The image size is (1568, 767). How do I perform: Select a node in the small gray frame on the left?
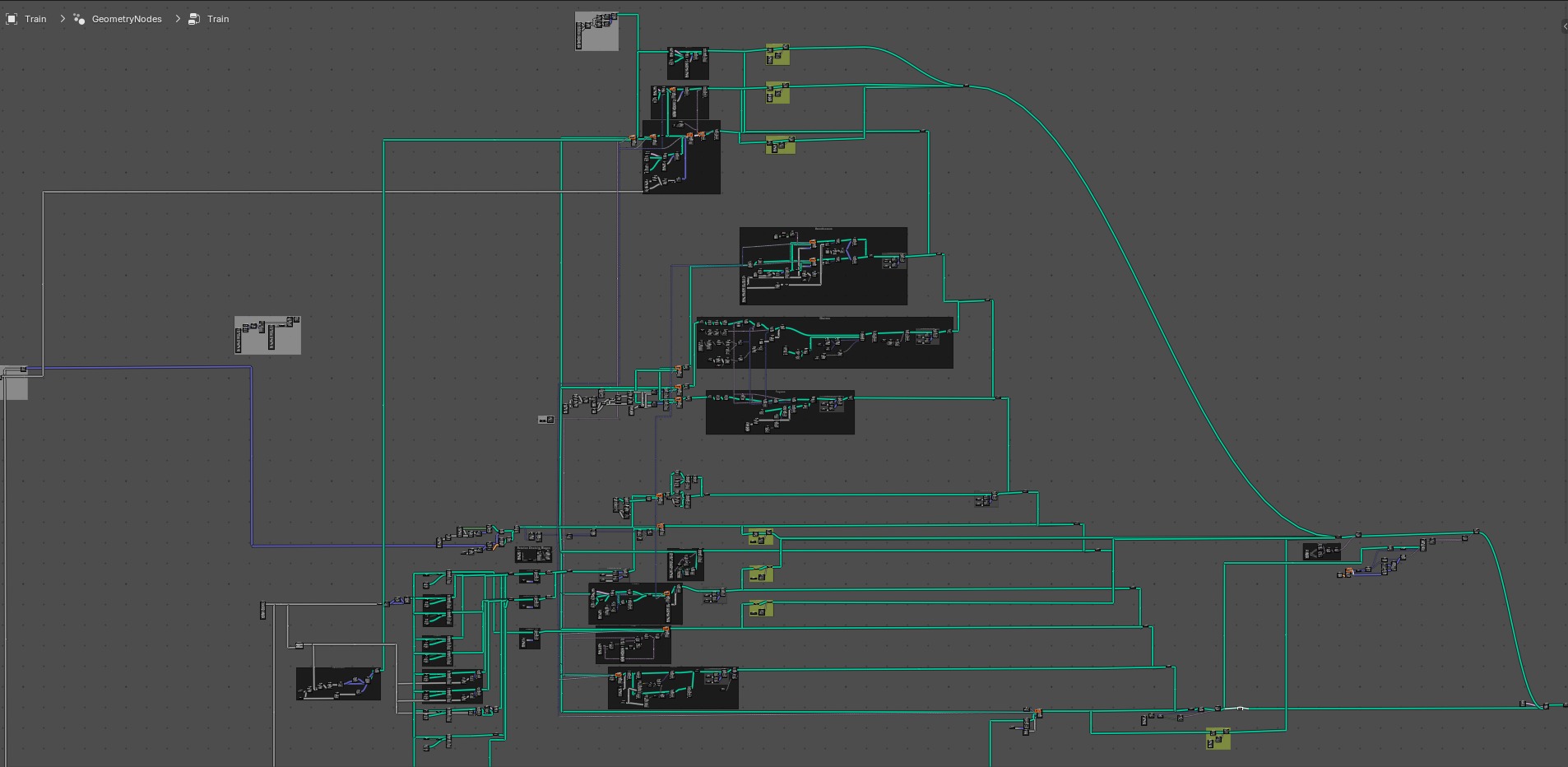[x=239, y=338]
